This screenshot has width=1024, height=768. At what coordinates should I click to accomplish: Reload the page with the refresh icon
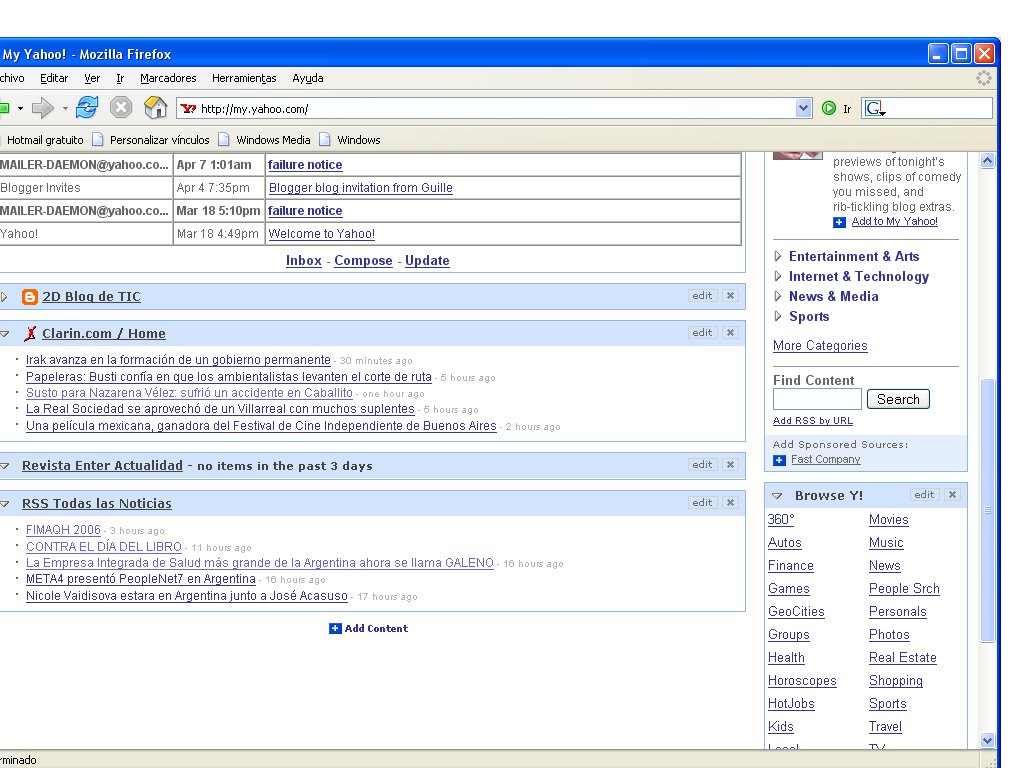87,107
